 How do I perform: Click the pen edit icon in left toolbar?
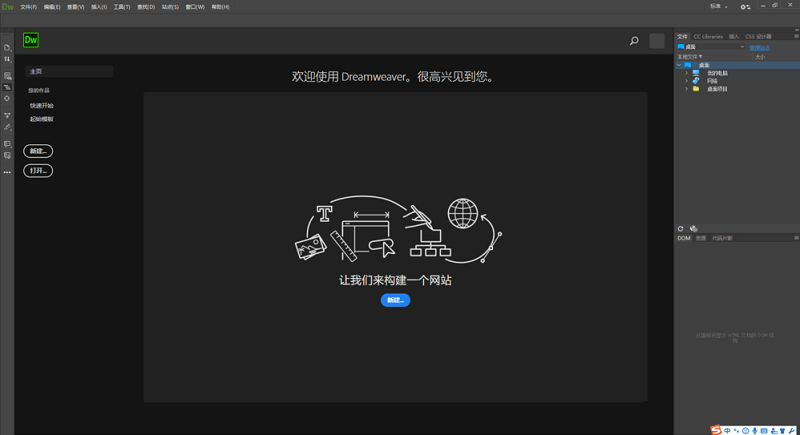point(7,127)
